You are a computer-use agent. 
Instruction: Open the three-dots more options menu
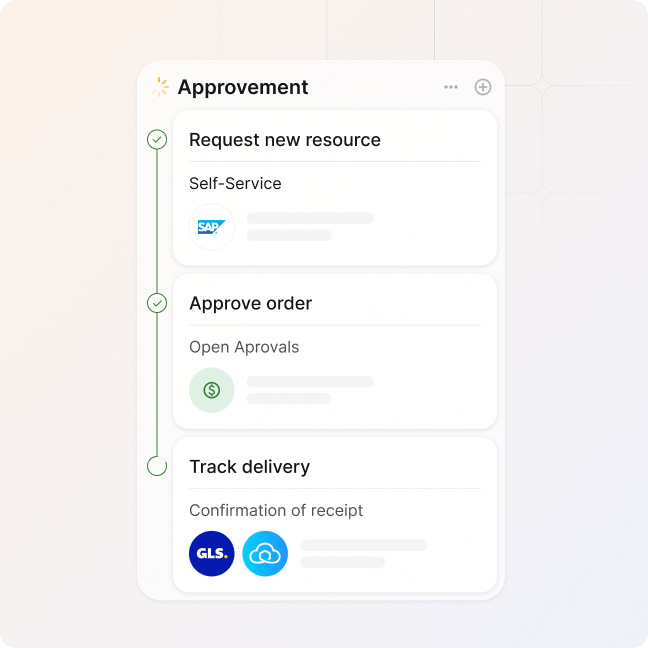click(x=451, y=87)
